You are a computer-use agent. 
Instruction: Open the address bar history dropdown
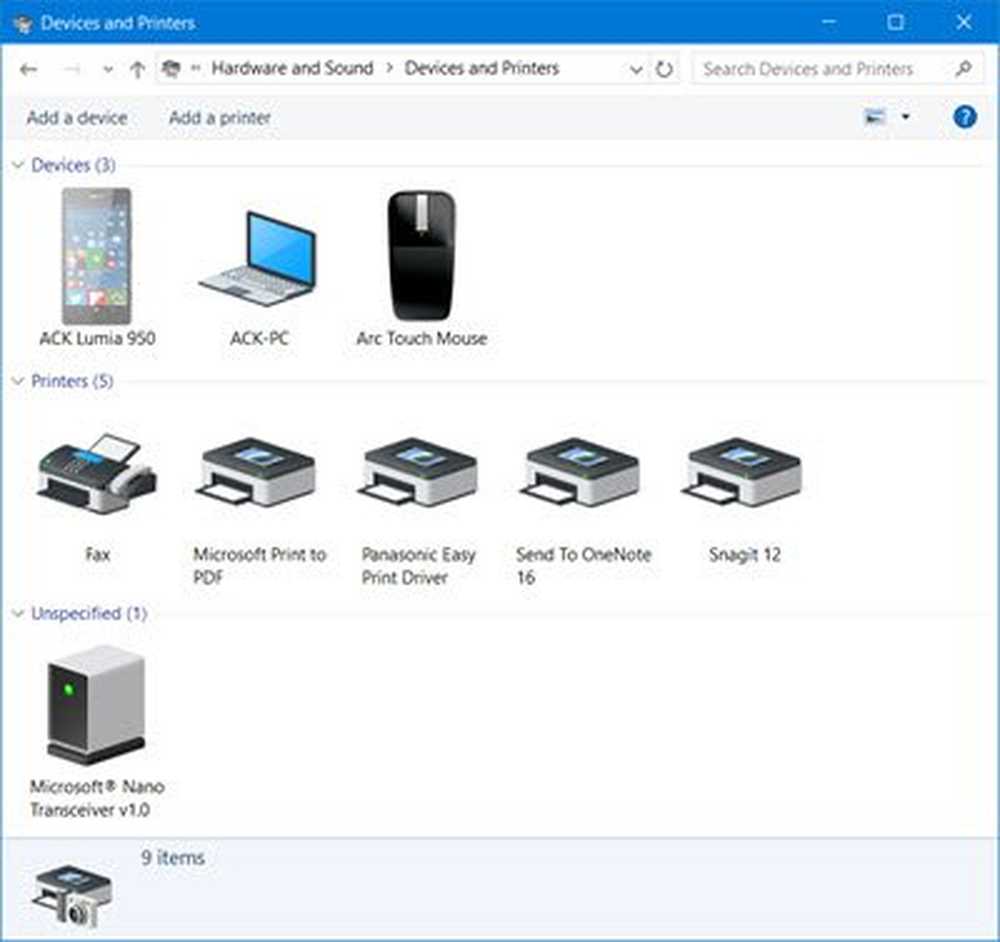pos(635,70)
